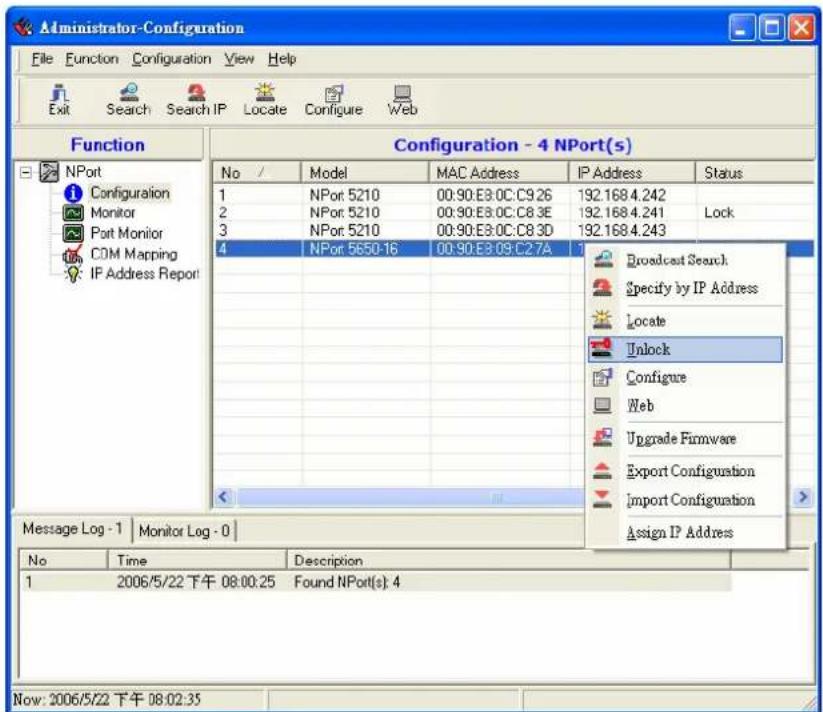Collapse the NPort tree node
The image size is (823, 712).
pos(26,172)
